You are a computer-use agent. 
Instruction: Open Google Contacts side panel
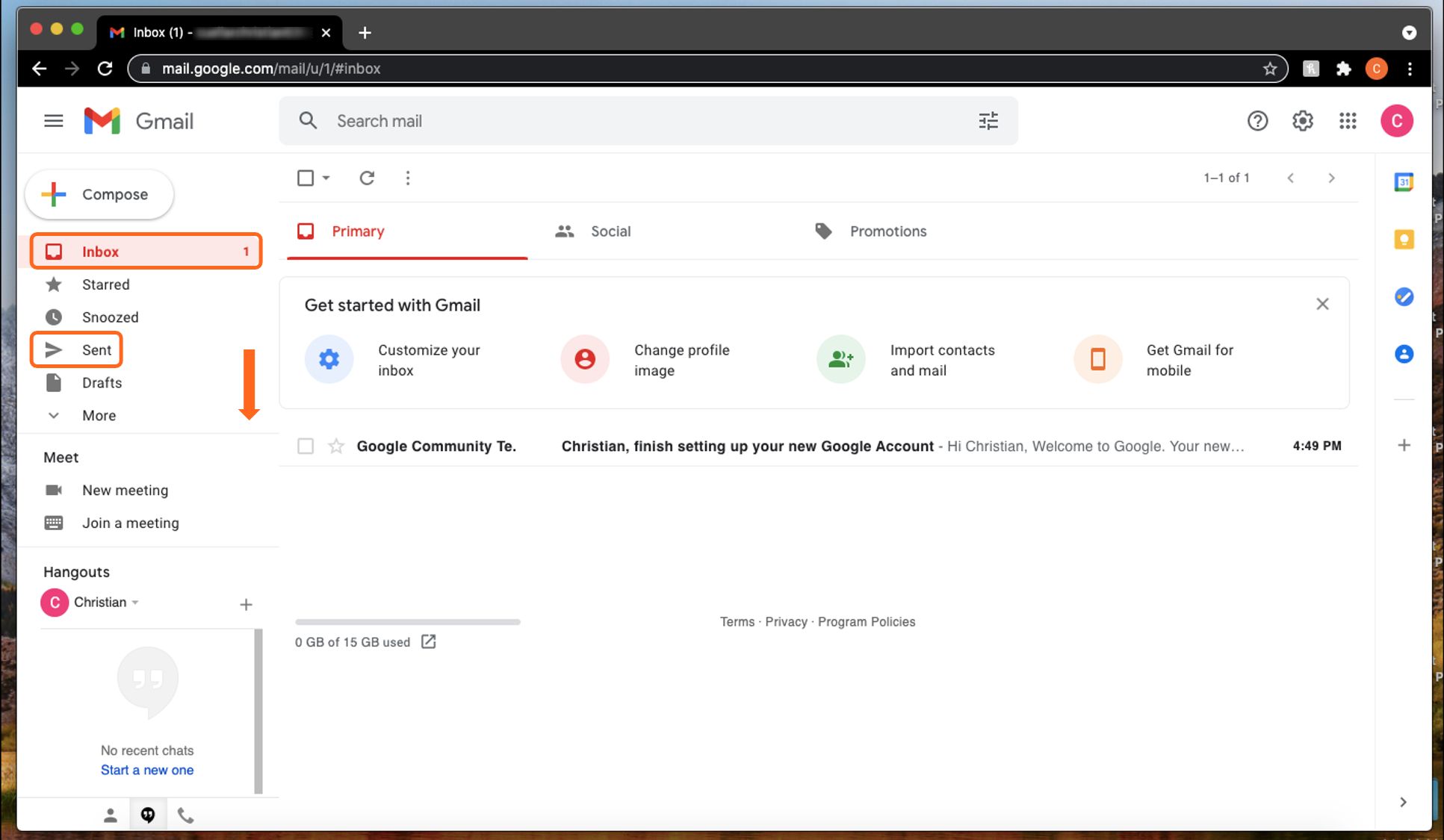coord(1404,354)
